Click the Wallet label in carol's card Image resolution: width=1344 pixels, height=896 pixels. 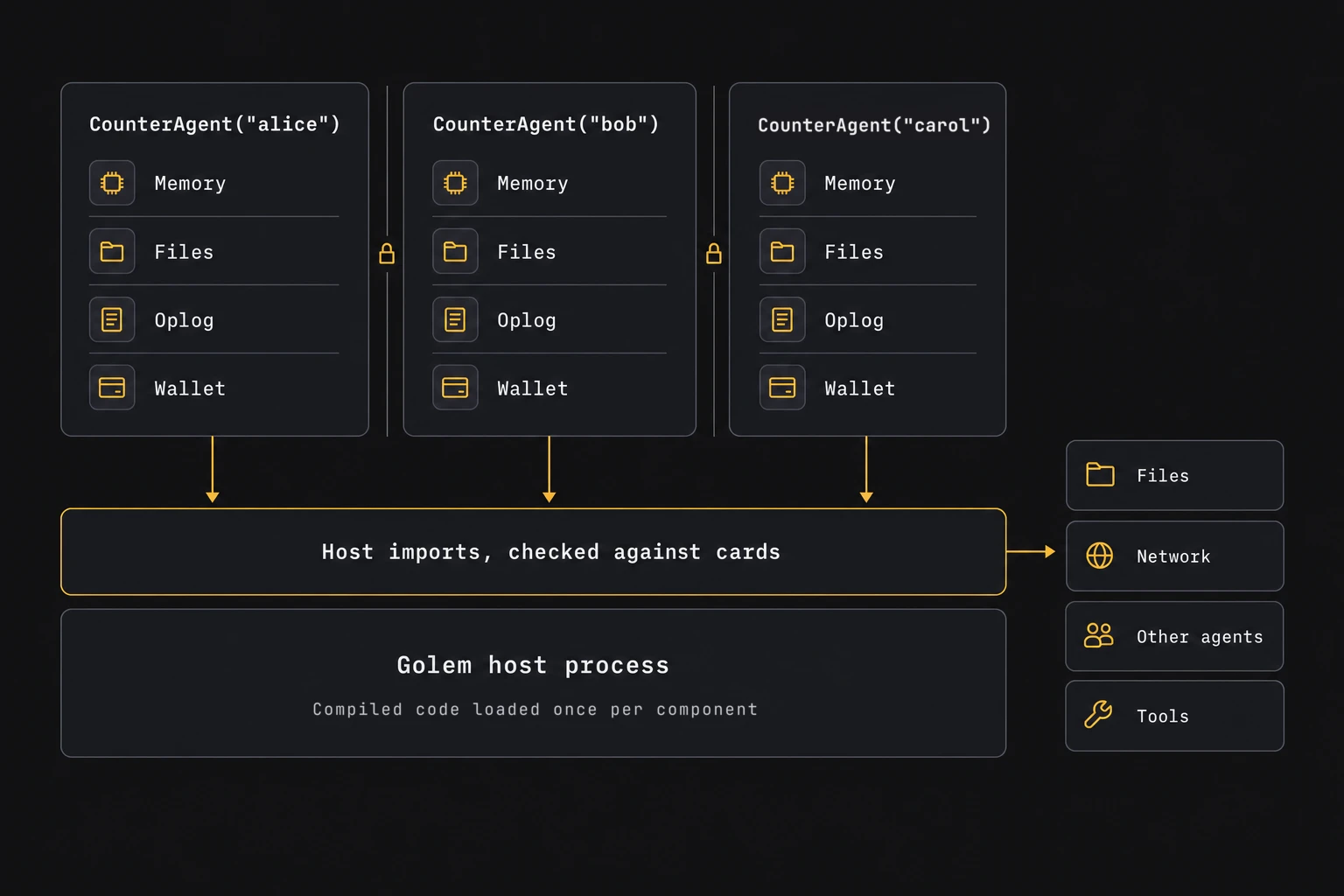860,388
